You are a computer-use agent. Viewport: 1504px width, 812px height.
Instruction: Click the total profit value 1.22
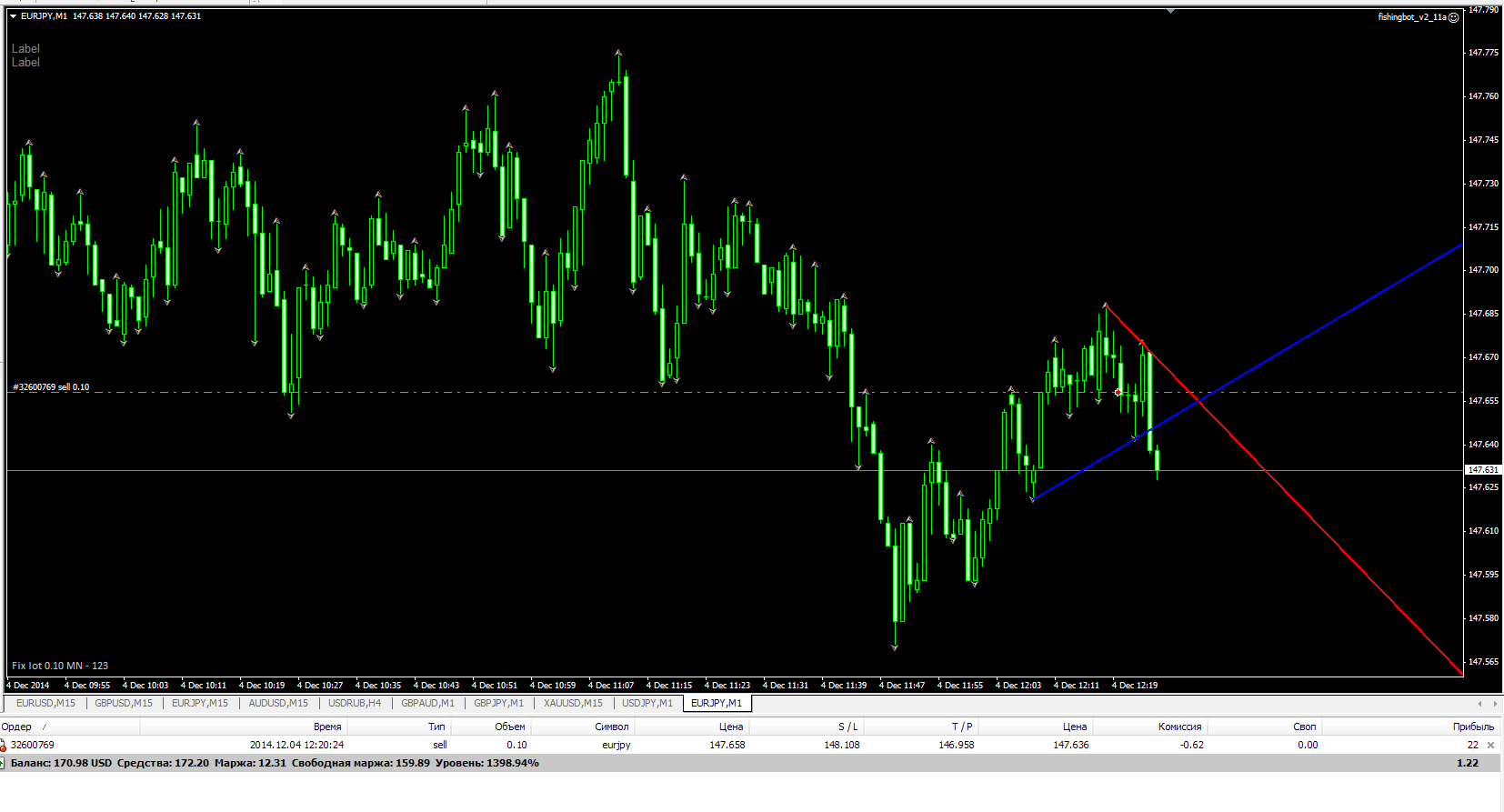pos(1468,763)
